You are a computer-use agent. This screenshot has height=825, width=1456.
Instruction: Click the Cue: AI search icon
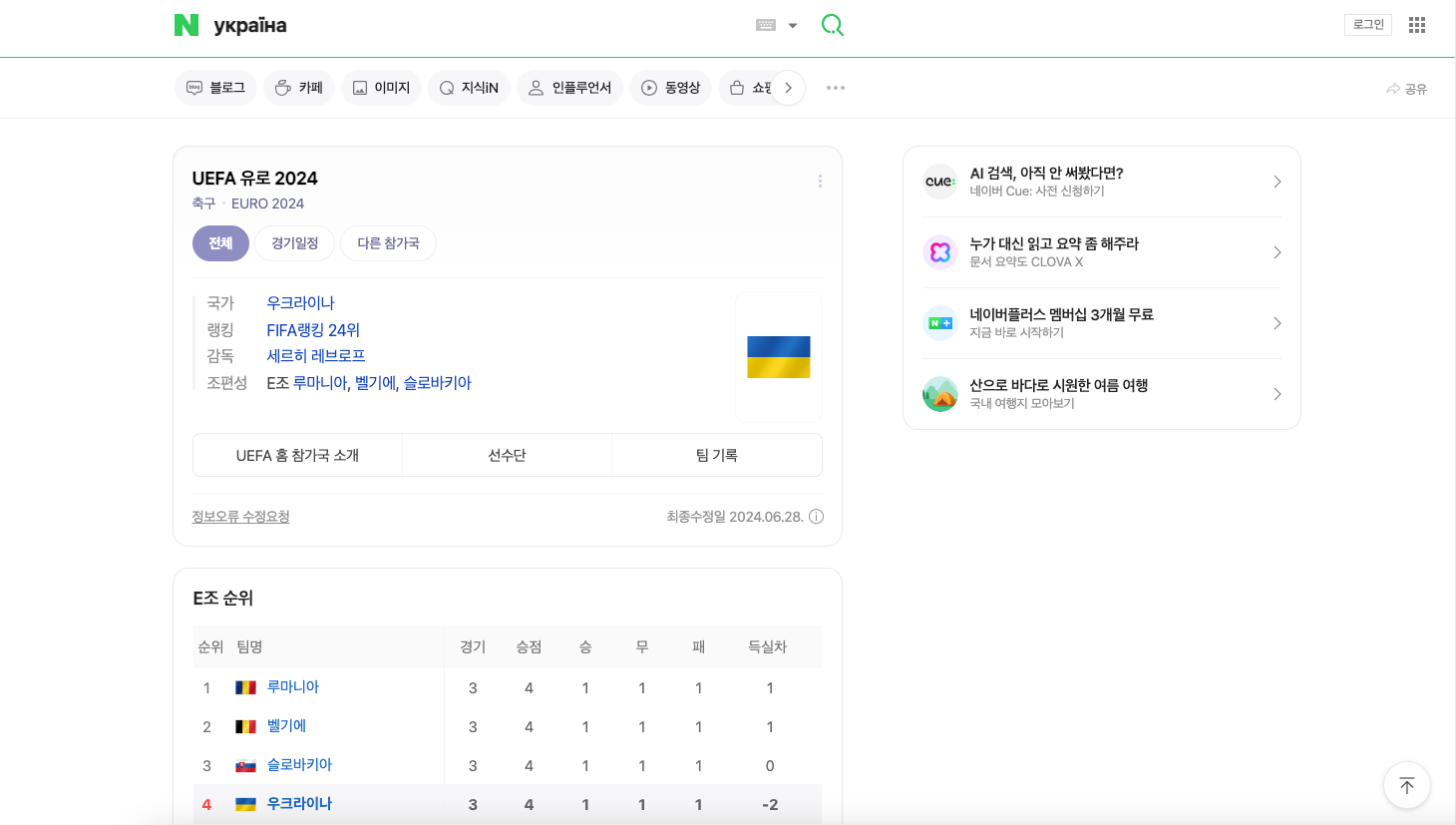coord(940,182)
